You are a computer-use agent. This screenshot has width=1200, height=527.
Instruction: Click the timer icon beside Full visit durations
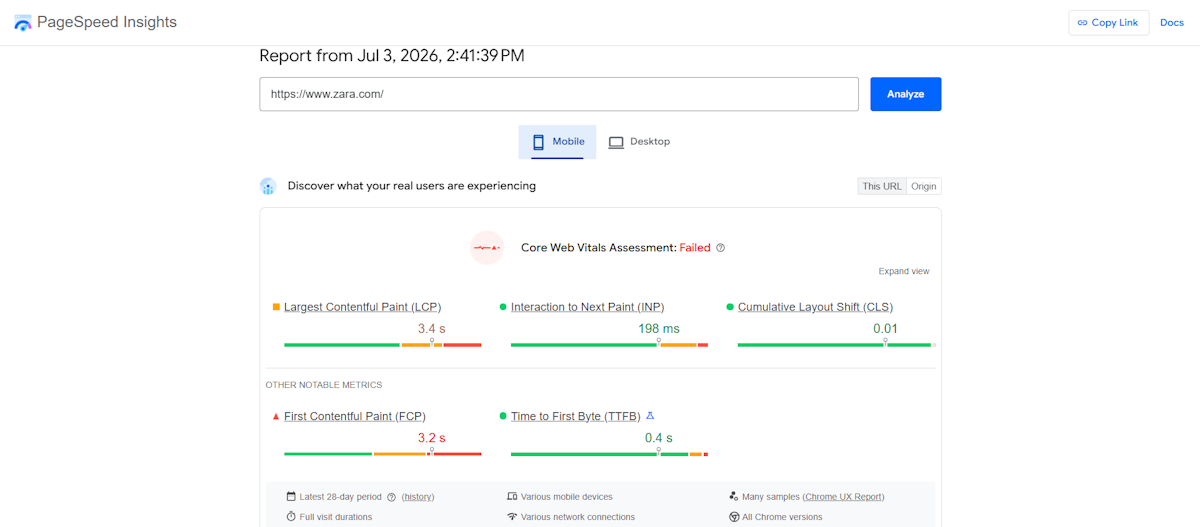[291, 517]
